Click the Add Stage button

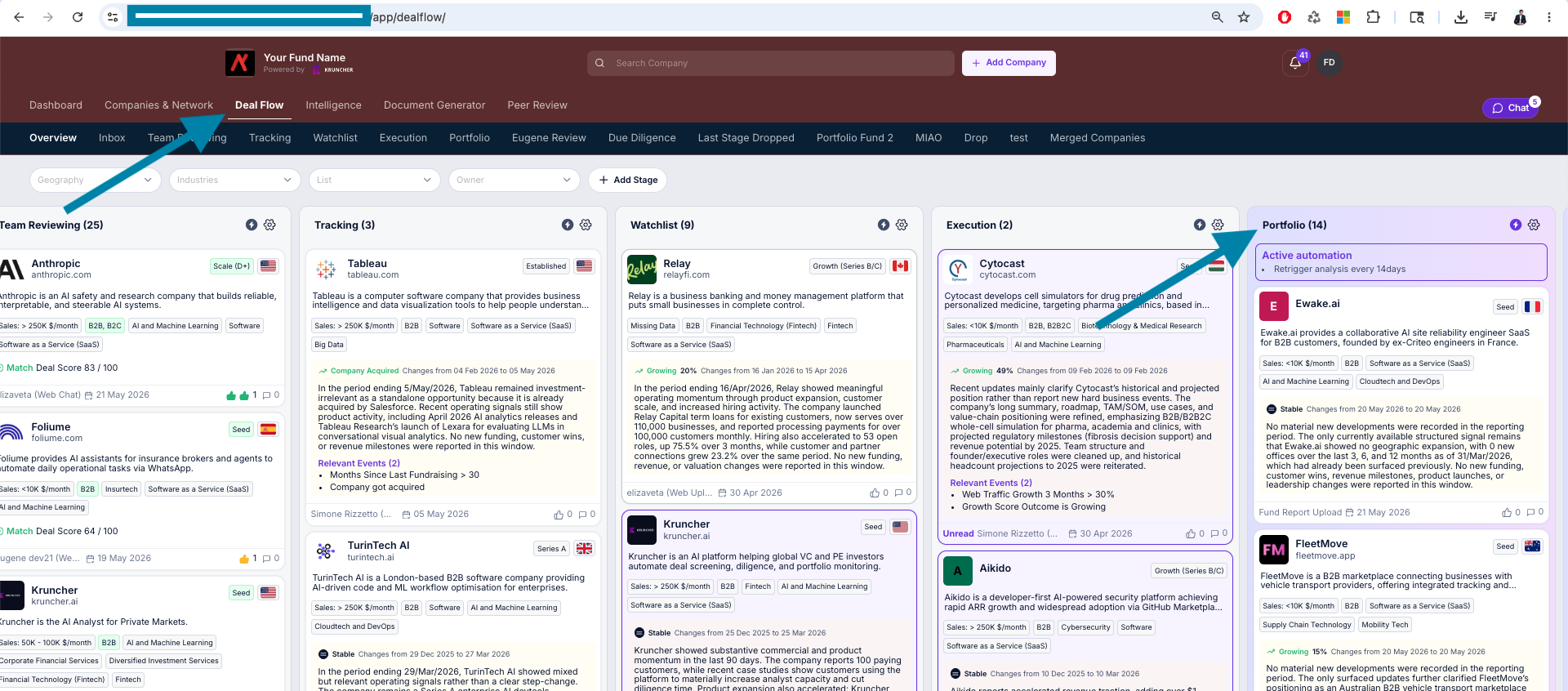pyautogui.click(x=628, y=181)
